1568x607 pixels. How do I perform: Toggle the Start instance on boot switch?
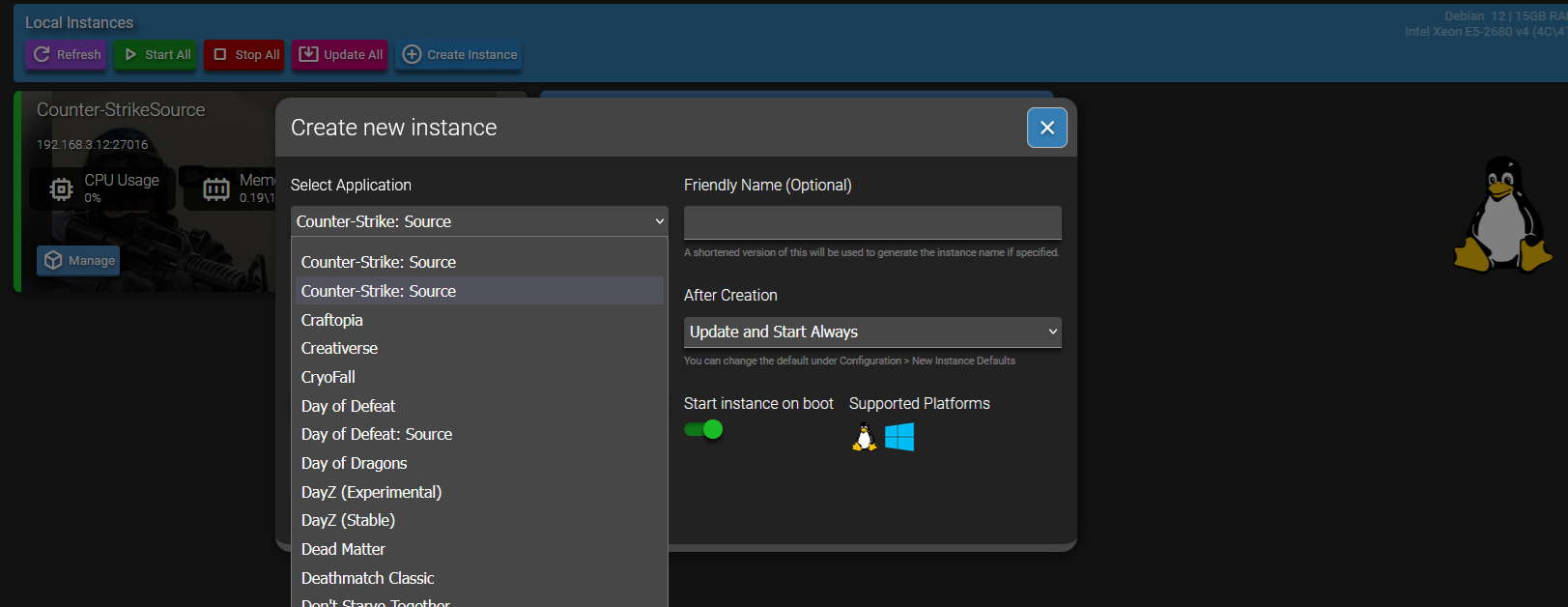tap(703, 430)
